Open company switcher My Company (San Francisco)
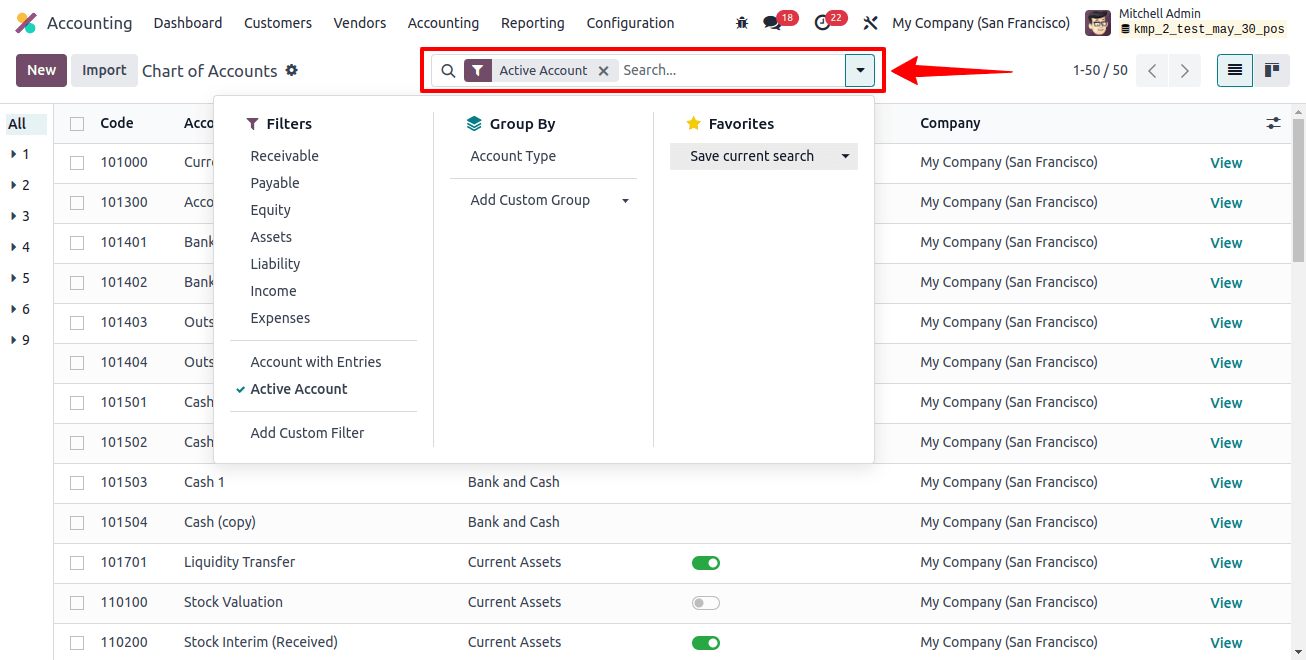This screenshot has width=1306, height=660. pyautogui.click(x=980, y=23)
